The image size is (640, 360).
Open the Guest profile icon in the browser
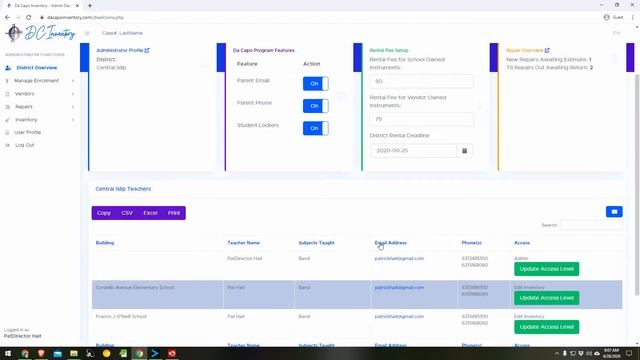tap(607, 17)
